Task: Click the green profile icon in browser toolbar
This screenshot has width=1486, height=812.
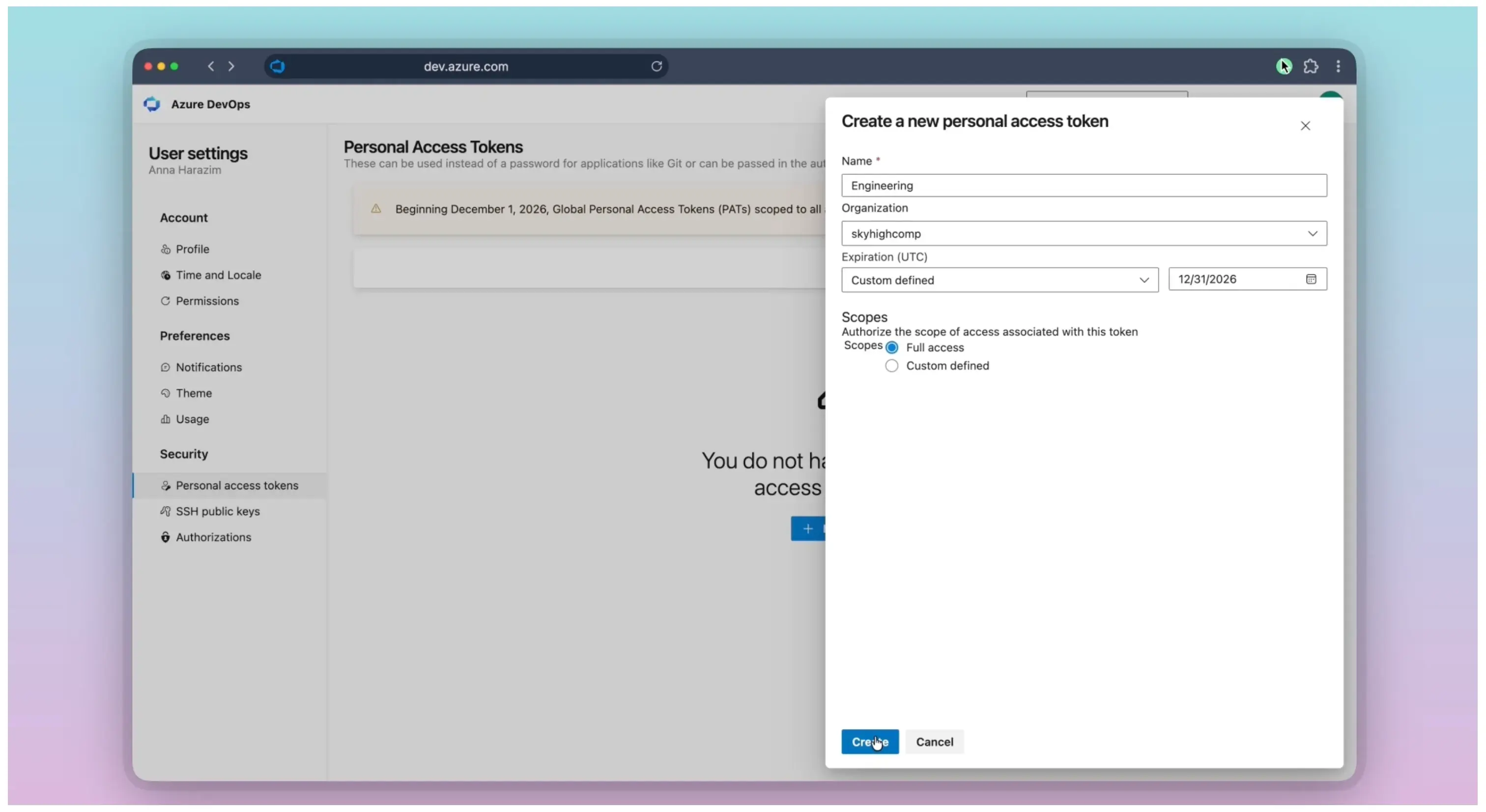Action: tap(1284, 66)
